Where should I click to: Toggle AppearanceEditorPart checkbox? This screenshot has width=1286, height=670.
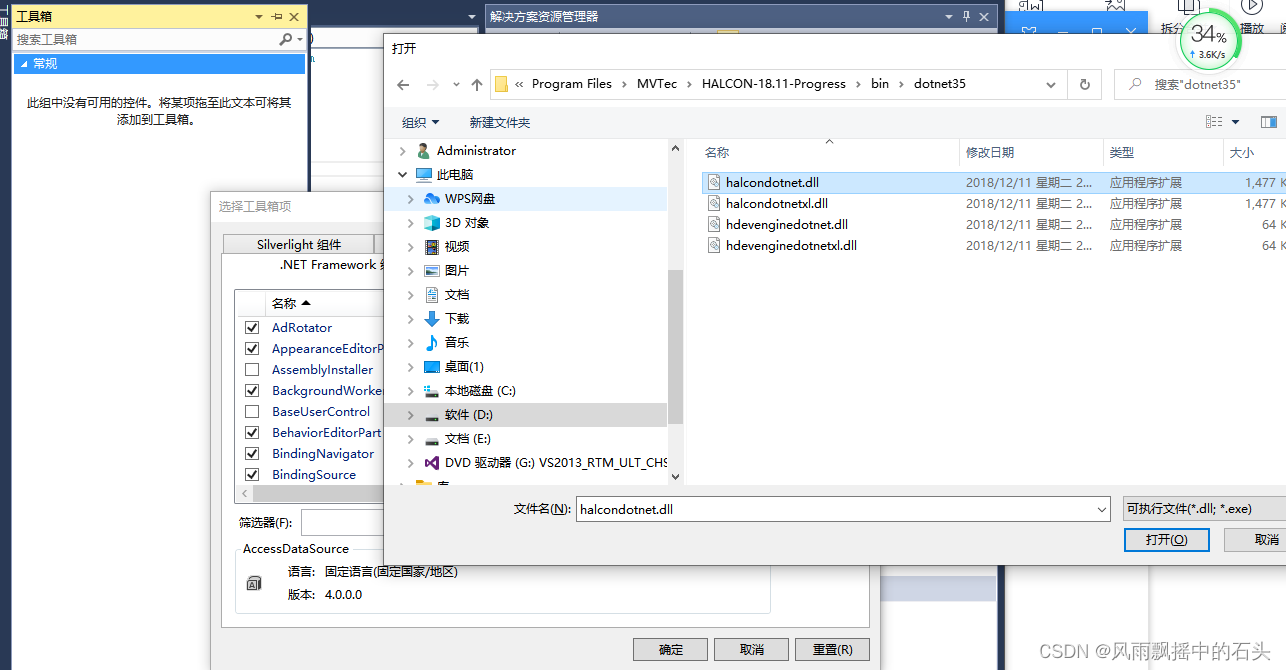click(x=252, y=349)
